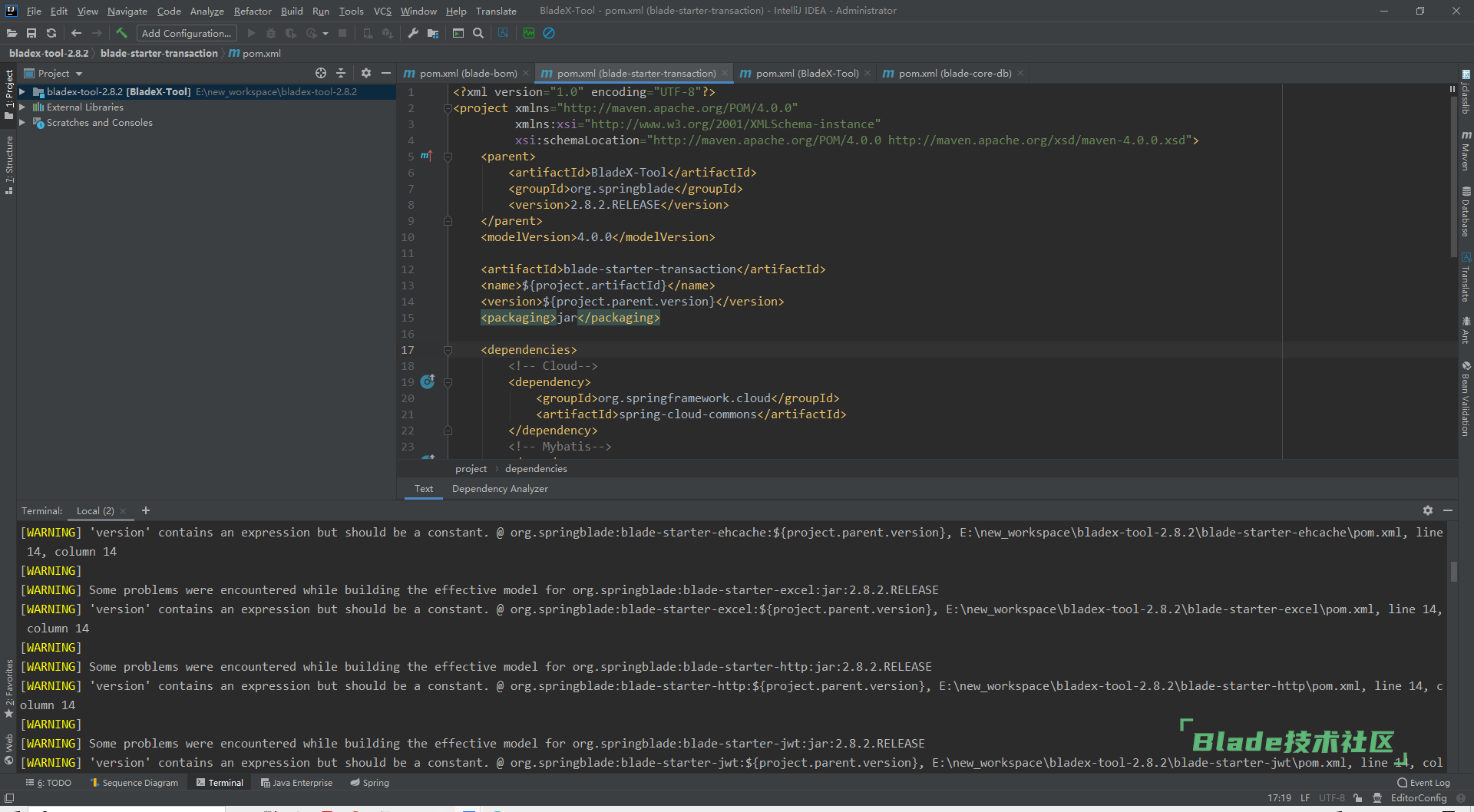
Task: Click the project breadcrumb in the editor
Action: pos(471,469)
